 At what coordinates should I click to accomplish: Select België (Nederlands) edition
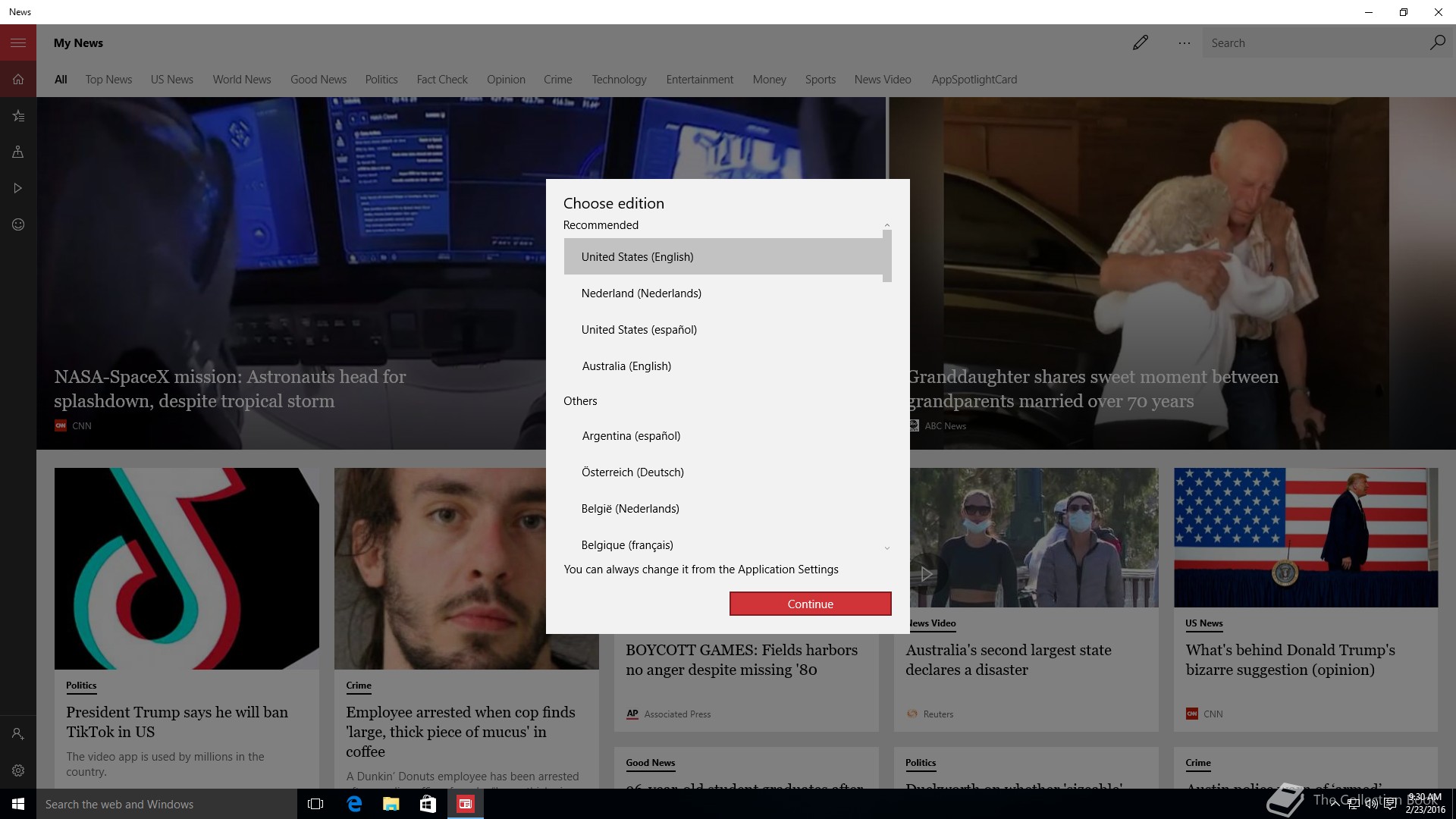tap(723, 509)
